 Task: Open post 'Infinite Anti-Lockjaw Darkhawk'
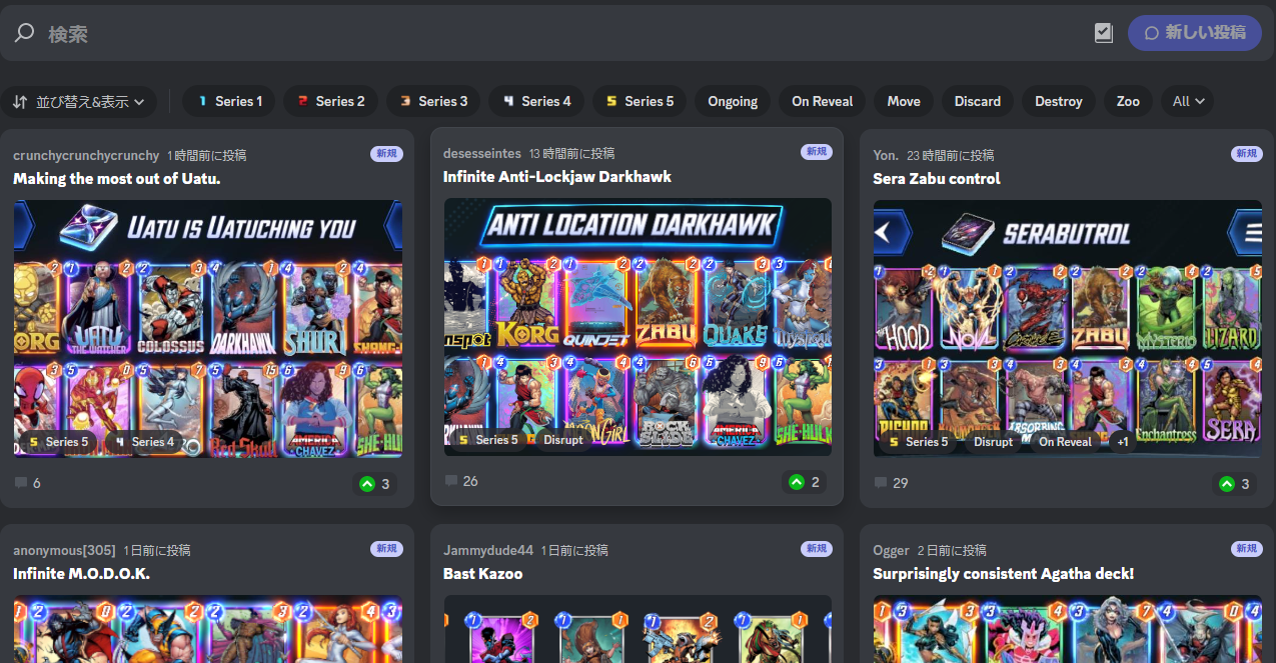[x=557, y=177]
